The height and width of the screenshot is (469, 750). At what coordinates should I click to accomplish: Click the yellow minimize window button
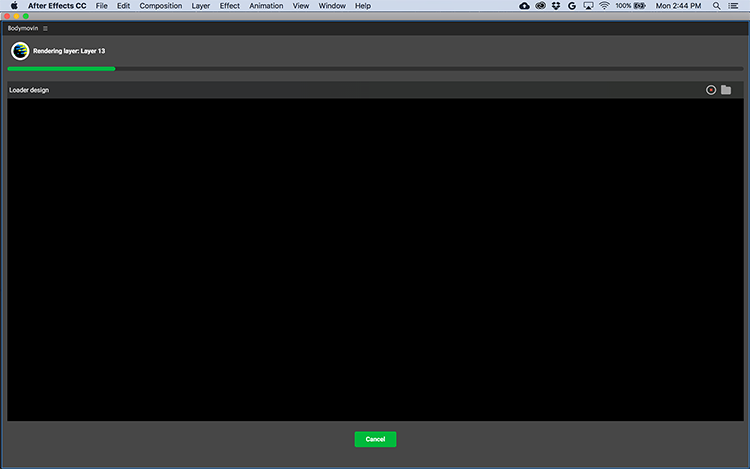[x=16, y=16]
